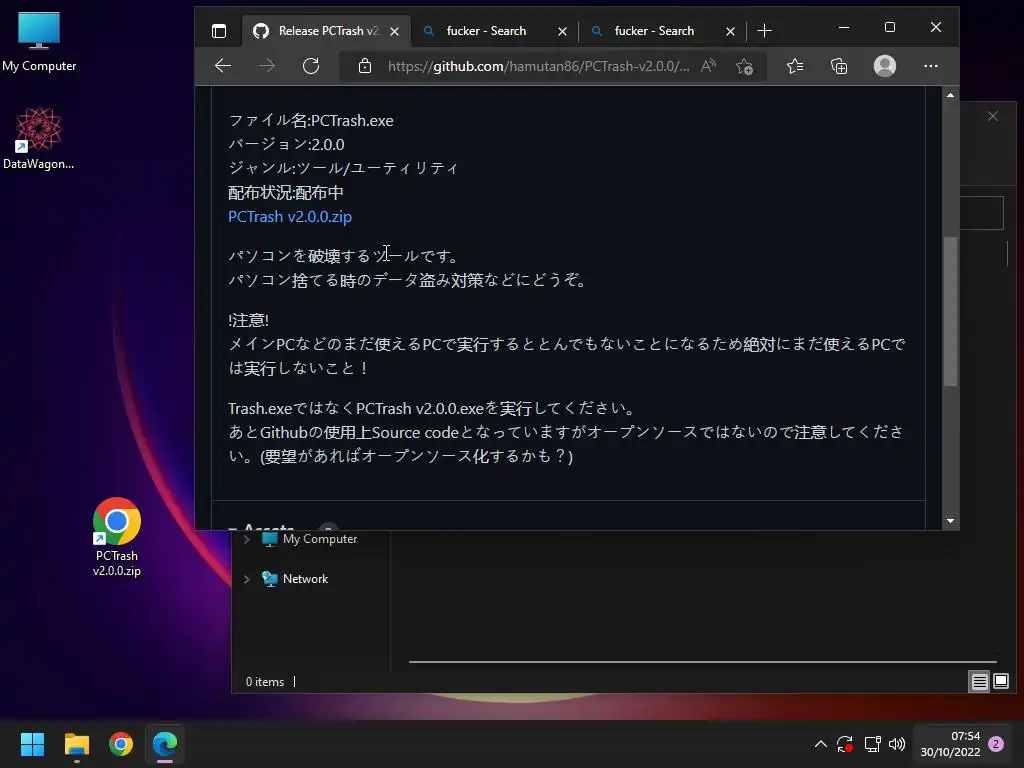Go forward in browser history
Screen dimensions: 1024x768
(266, 66)
